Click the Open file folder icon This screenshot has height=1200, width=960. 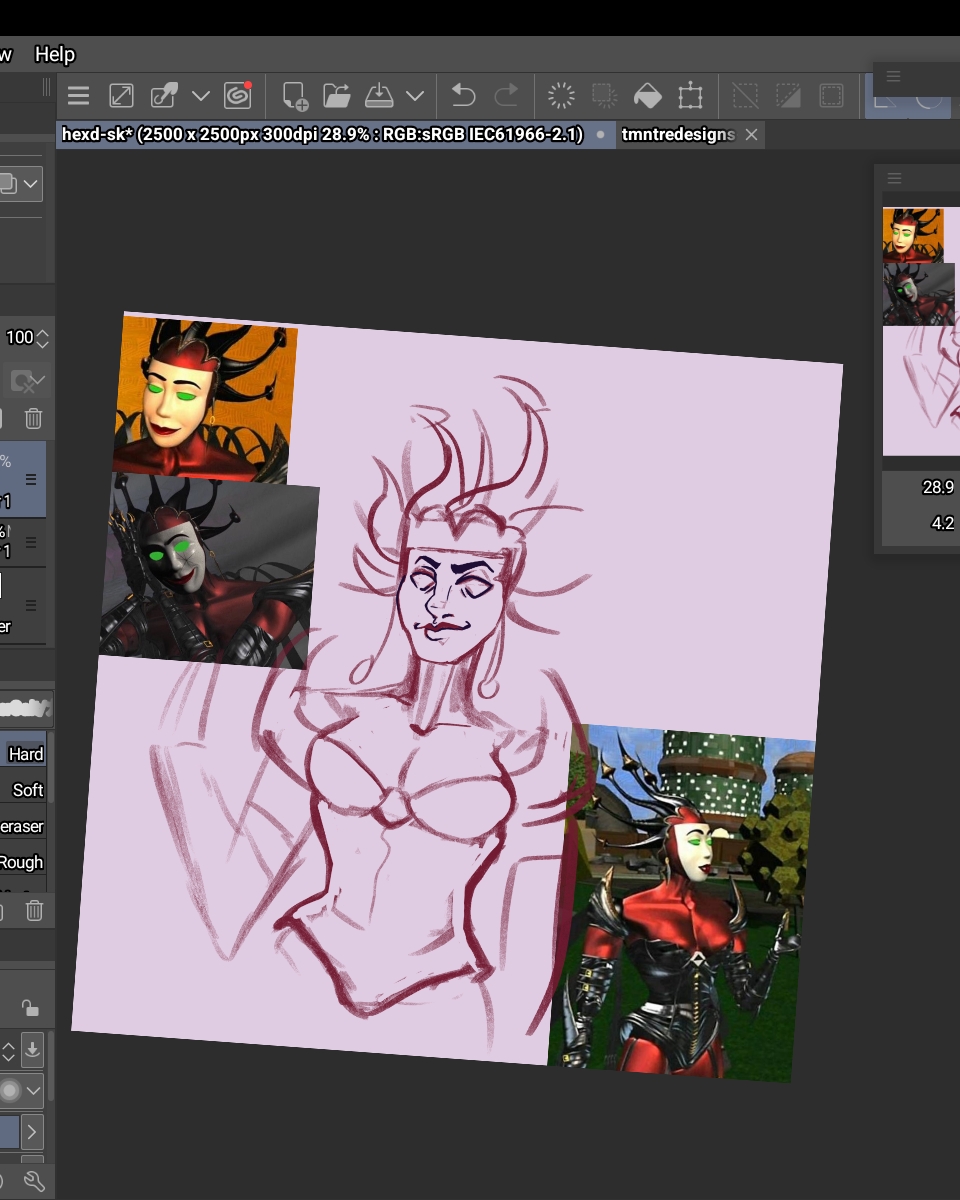pyautogui.click(x=337, y=96)
